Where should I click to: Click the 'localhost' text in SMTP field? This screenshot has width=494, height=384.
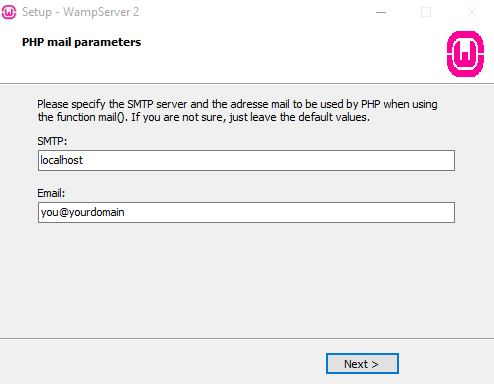(x=62, y=160)
